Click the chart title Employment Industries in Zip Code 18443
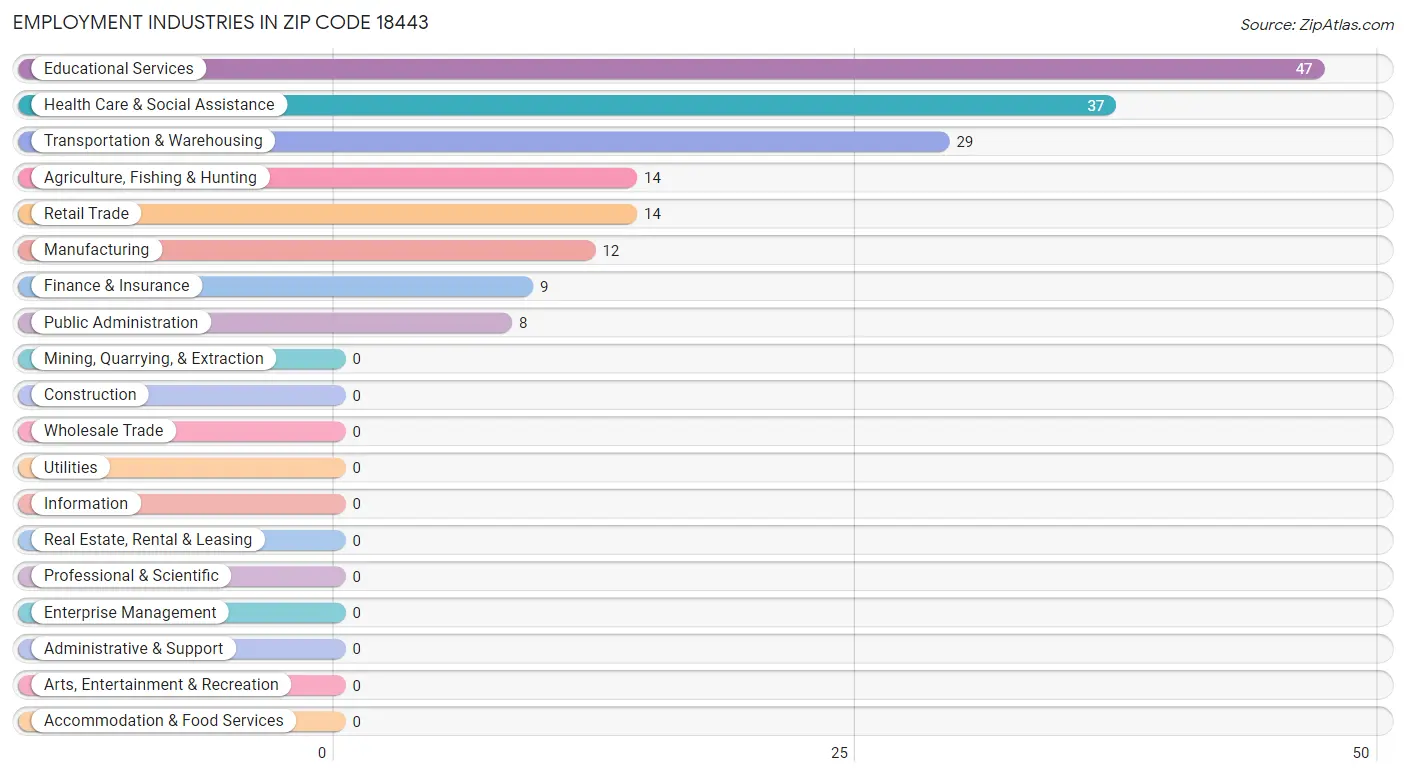Screen dimensions: 1406x776 tap(221, 22)
